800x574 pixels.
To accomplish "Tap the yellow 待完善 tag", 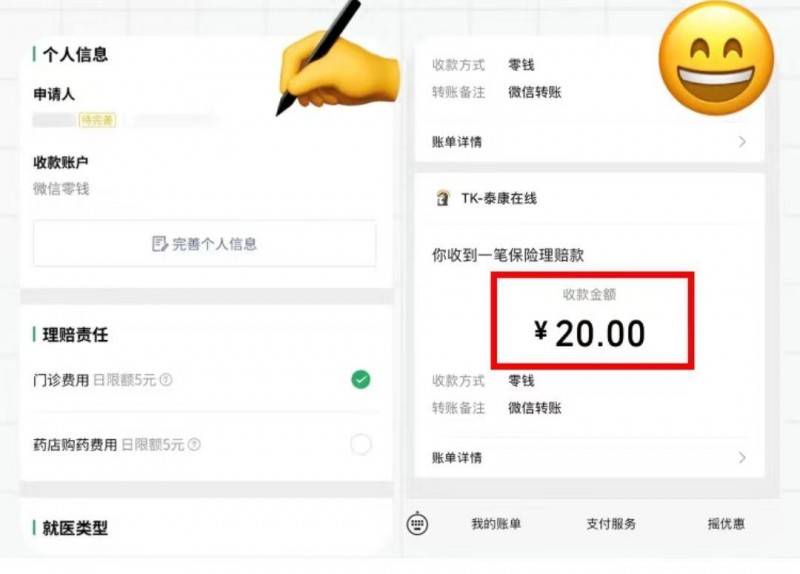I will (97, 121).
